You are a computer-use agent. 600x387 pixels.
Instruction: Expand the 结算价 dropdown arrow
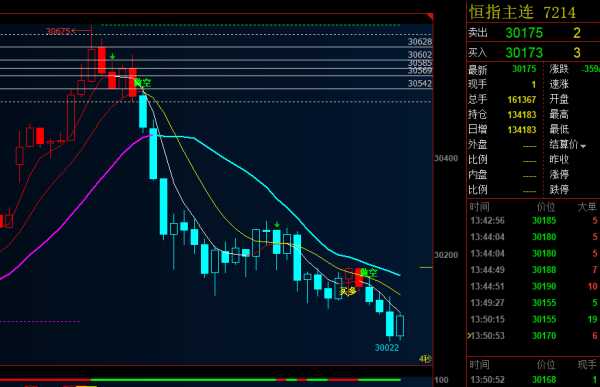point(583,146)
